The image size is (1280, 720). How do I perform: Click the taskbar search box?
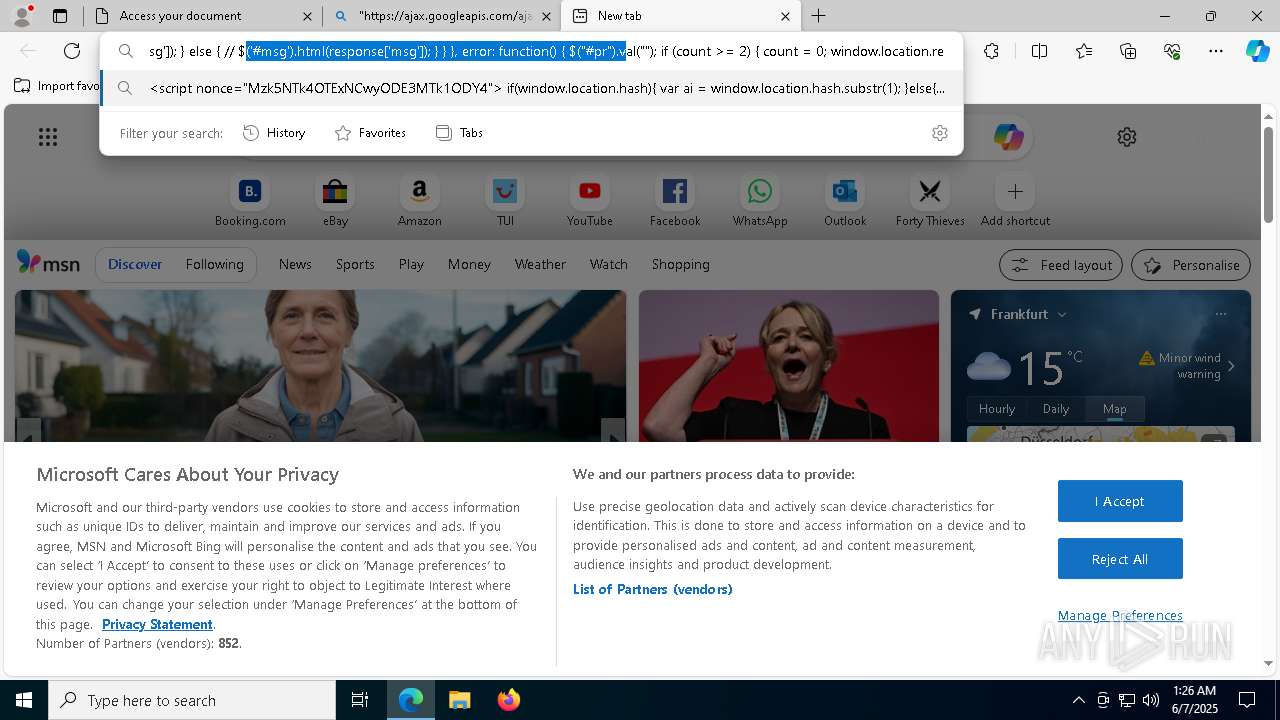[x=192, y=700]
